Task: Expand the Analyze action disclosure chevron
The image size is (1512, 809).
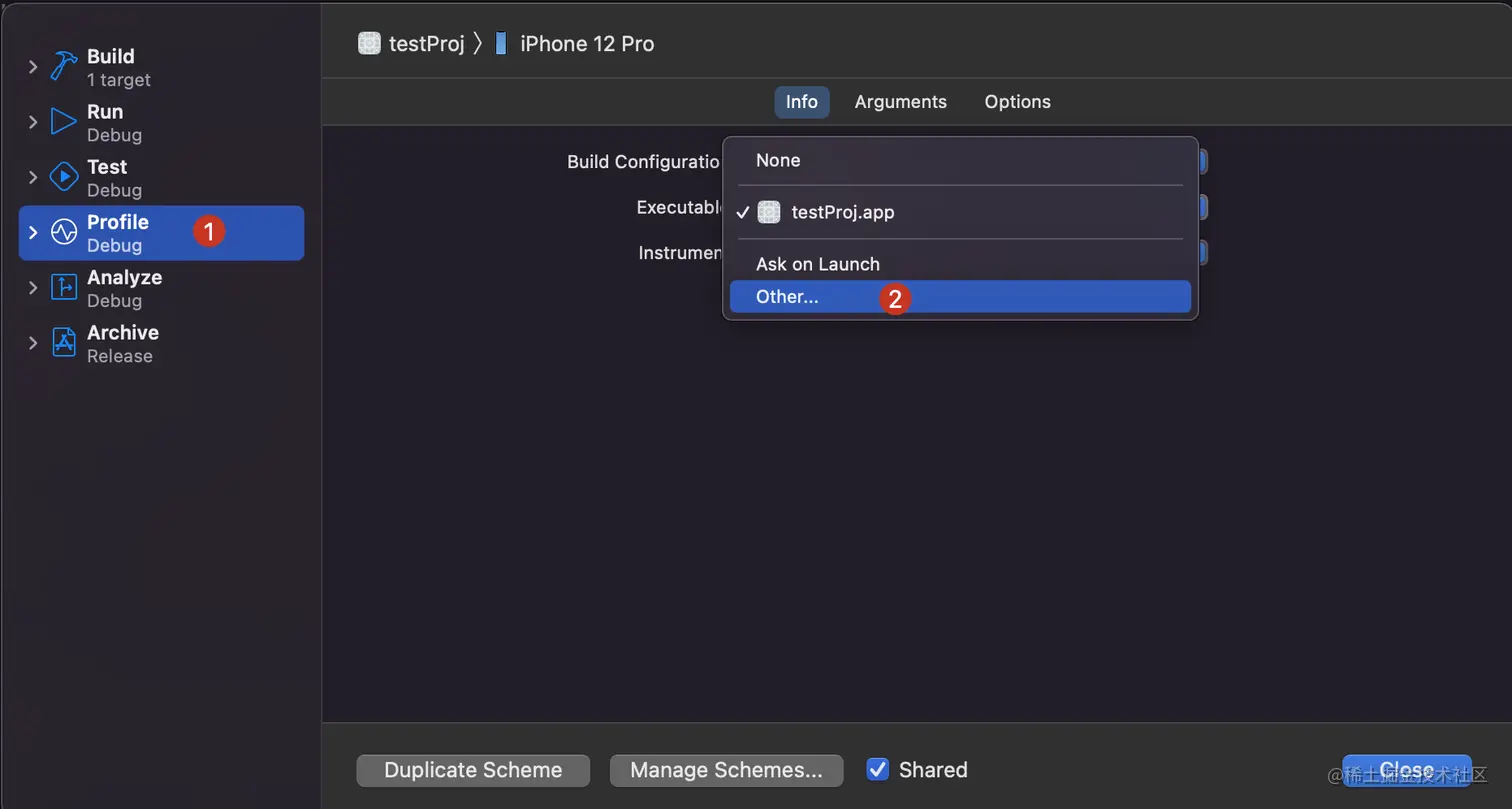Action: point(33,288)
